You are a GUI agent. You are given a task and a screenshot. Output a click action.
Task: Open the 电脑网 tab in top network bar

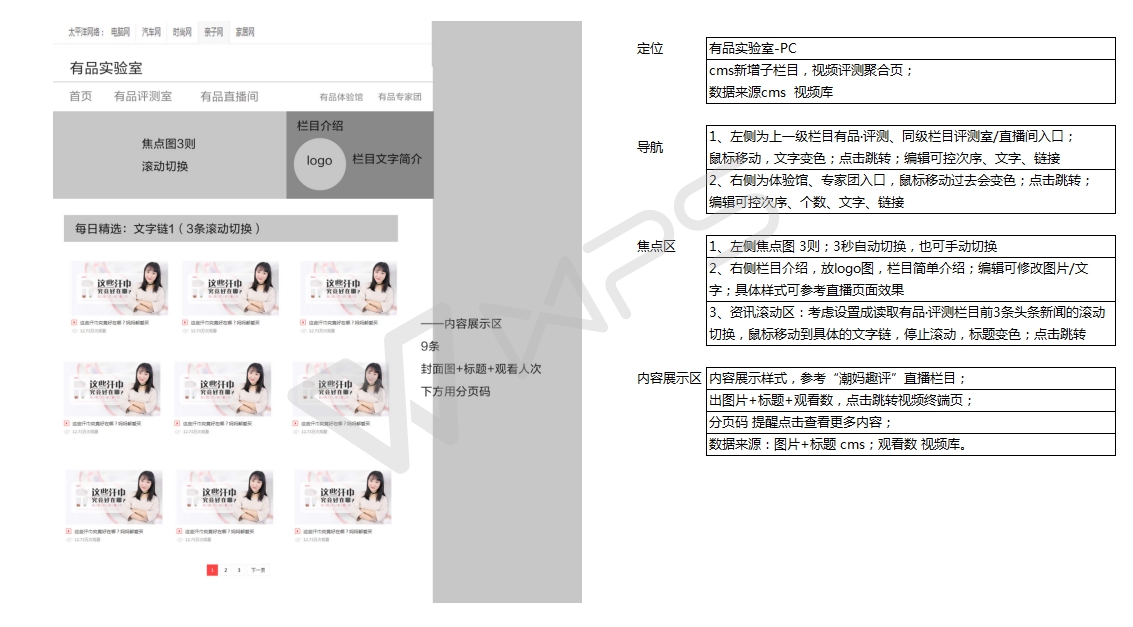[x=120, y=33]
